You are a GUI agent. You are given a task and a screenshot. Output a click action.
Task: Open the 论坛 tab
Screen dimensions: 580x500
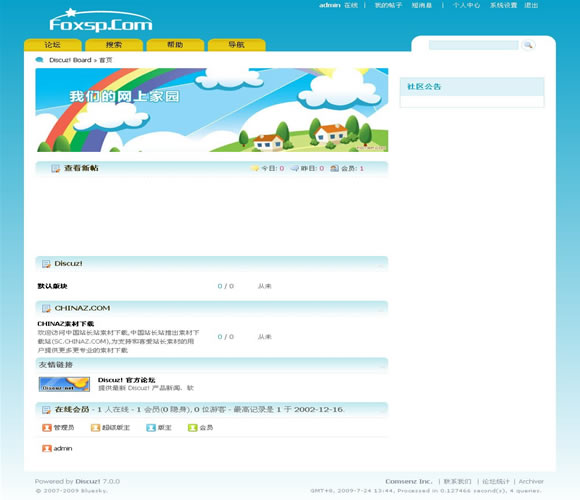(x=53, y=45)
